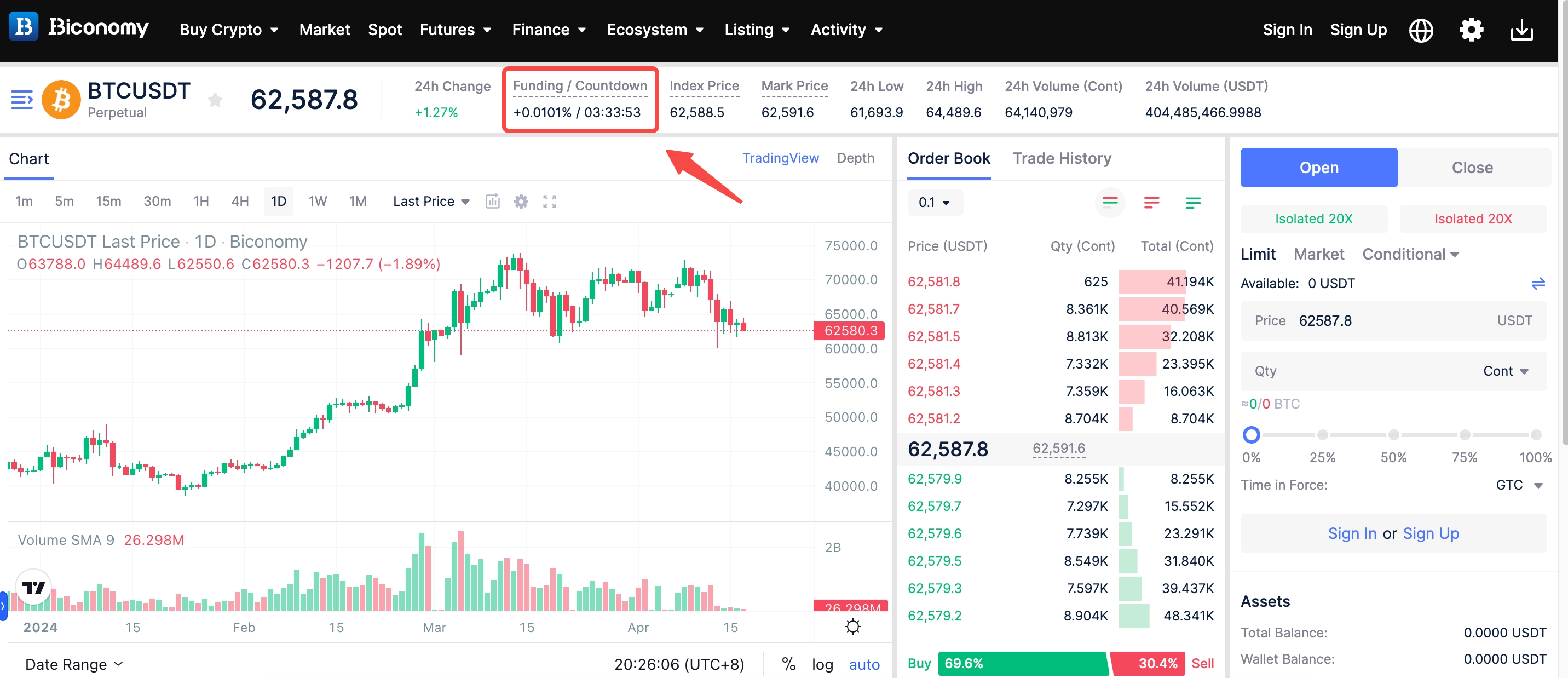This screenshot has height=678, width=1568.
Task: Click the download app icon
Action: (x=1521, y=30)
